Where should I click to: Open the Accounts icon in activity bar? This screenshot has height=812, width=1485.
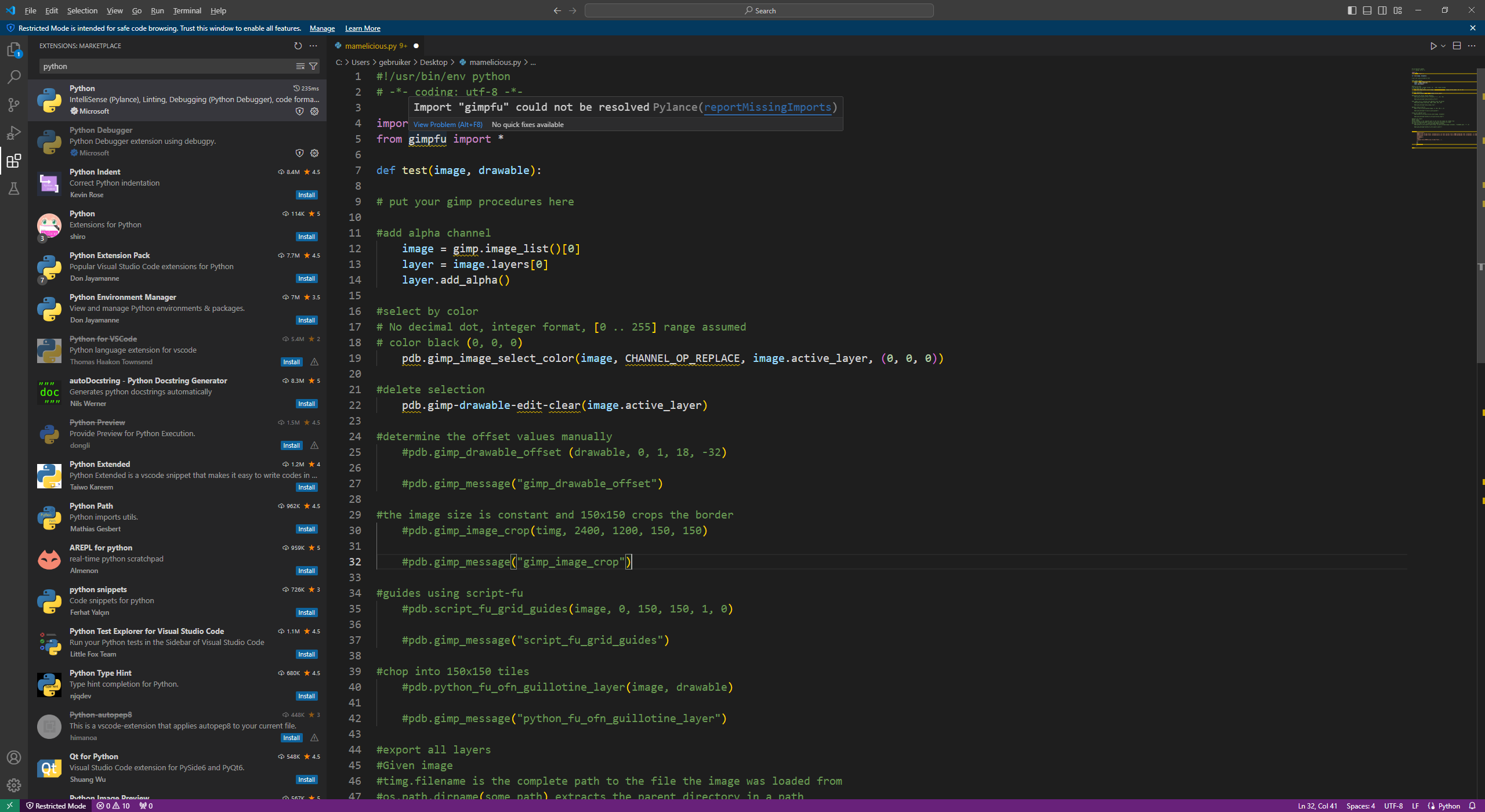(x=14, y=757)
